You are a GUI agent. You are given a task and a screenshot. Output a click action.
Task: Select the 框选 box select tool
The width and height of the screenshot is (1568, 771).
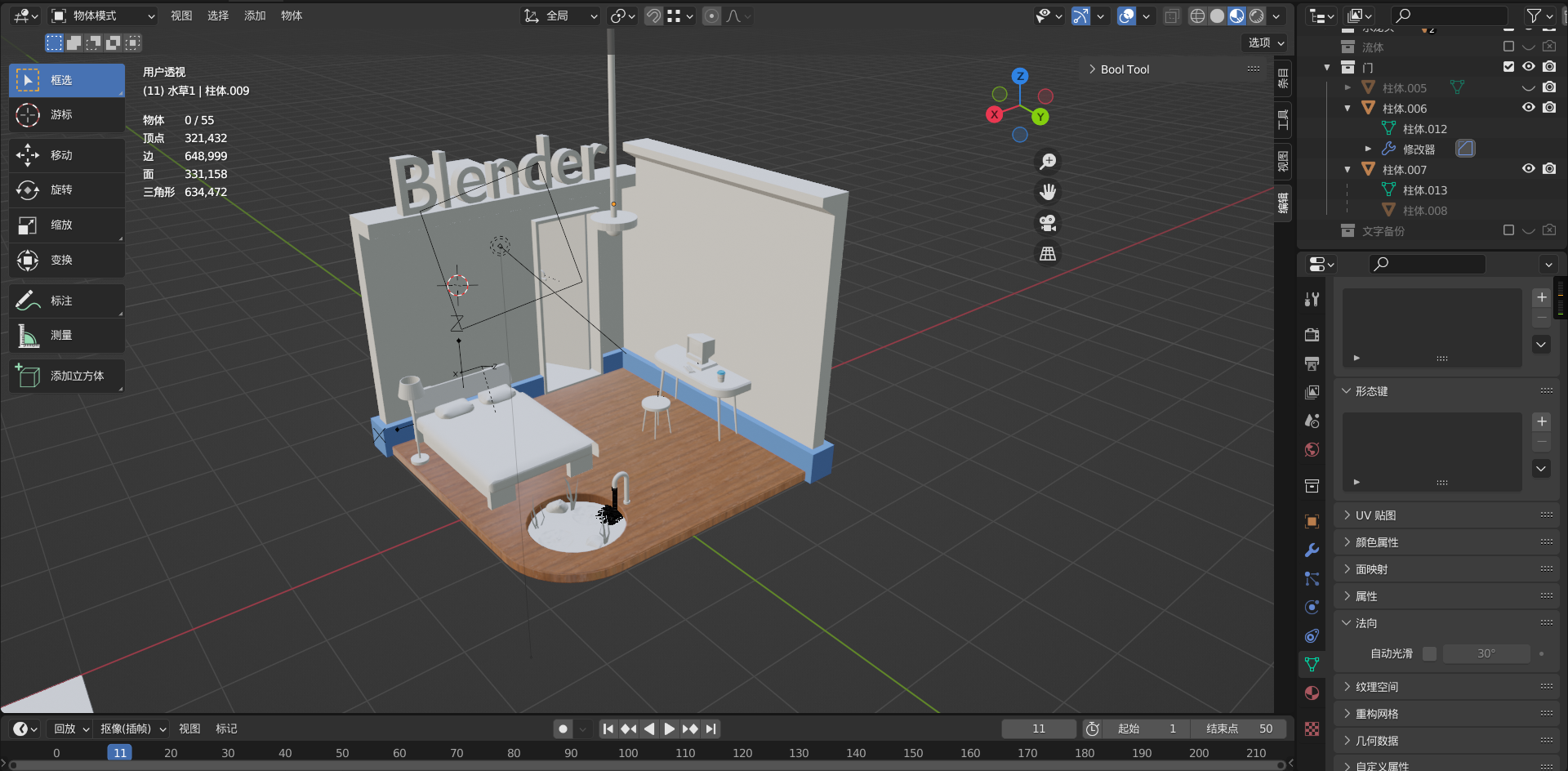point(67,80)
